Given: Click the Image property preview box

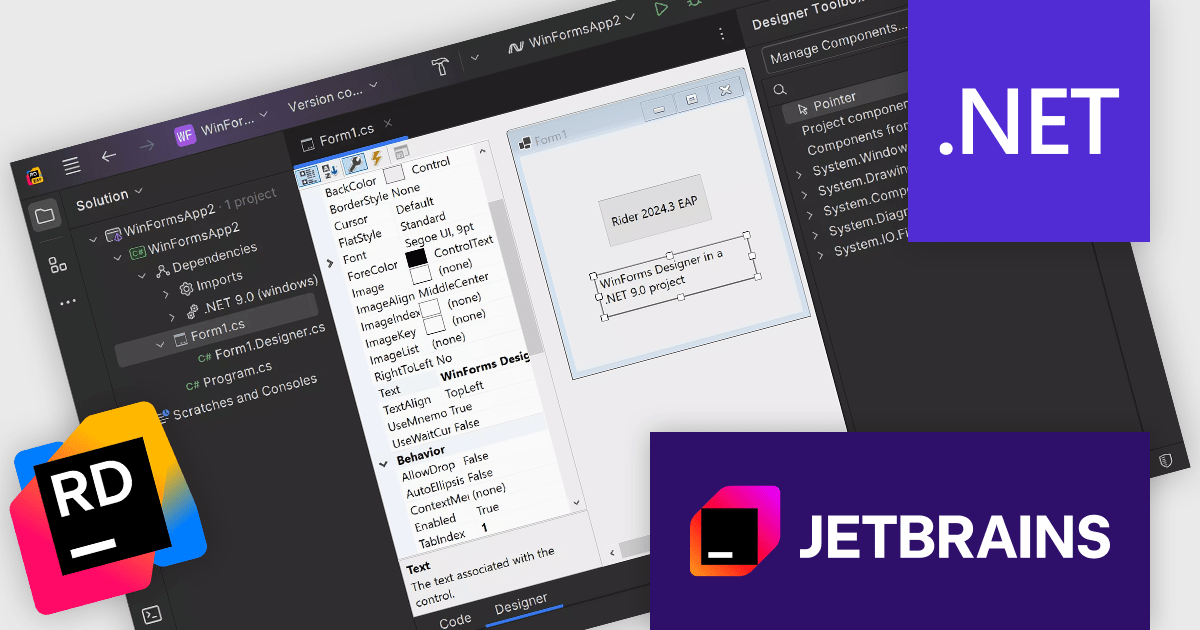Looking at the screenshot, I should click(421, 275).
